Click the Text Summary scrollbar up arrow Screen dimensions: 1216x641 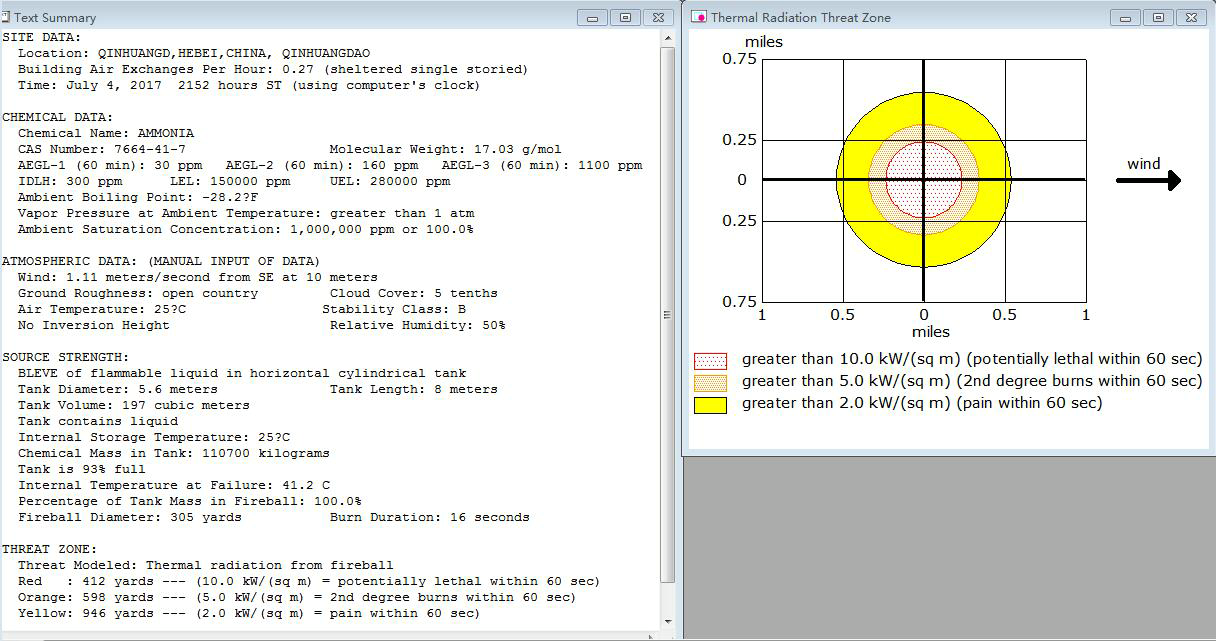pyautogui.click(x=667, y=38)
